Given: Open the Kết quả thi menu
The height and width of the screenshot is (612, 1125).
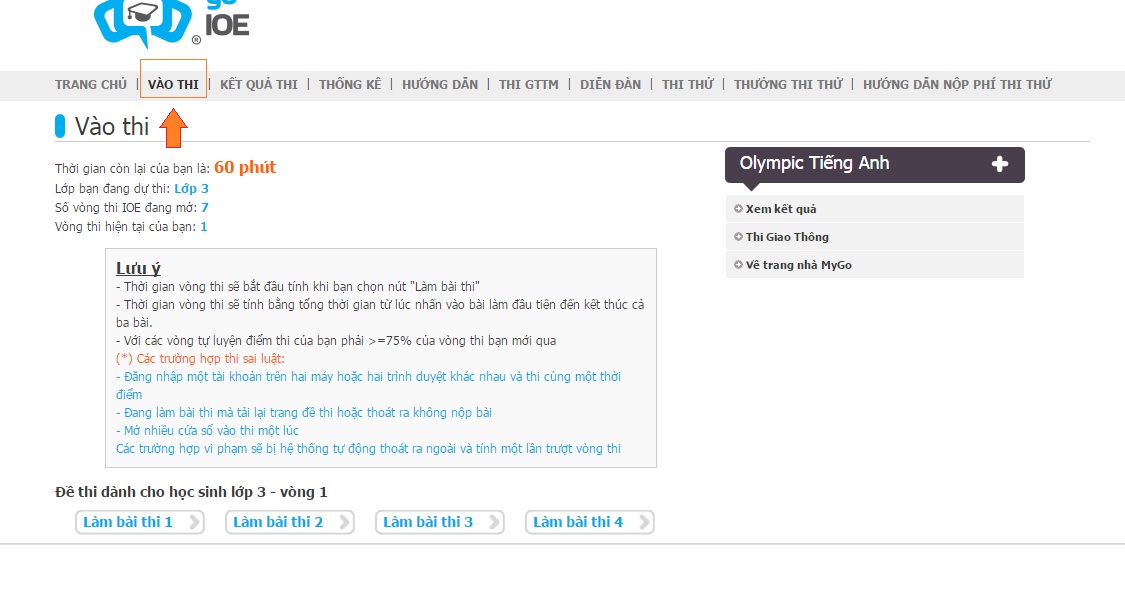Looking at the screenshot, I should (258, 85).
